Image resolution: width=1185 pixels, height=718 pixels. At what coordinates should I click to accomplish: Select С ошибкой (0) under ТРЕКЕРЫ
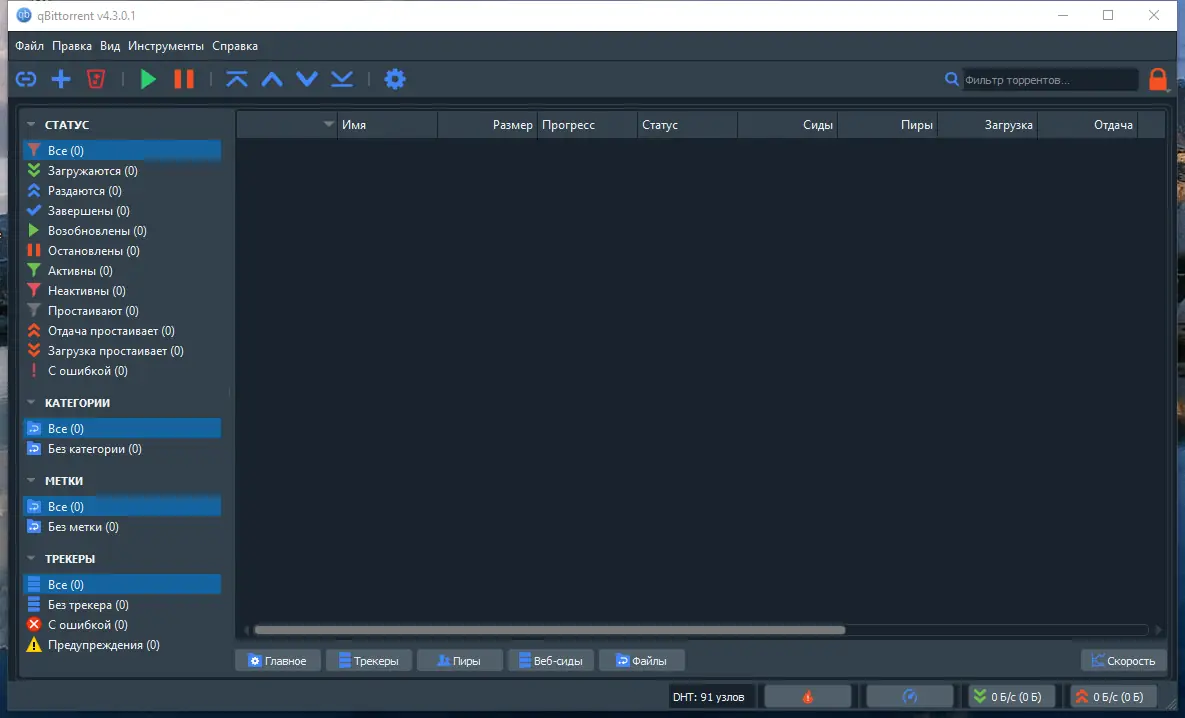122,625
